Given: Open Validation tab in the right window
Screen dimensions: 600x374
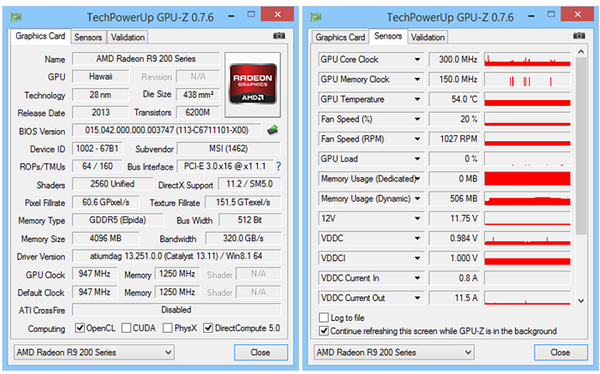Looking at the screenshot, I should coord(428,38).
